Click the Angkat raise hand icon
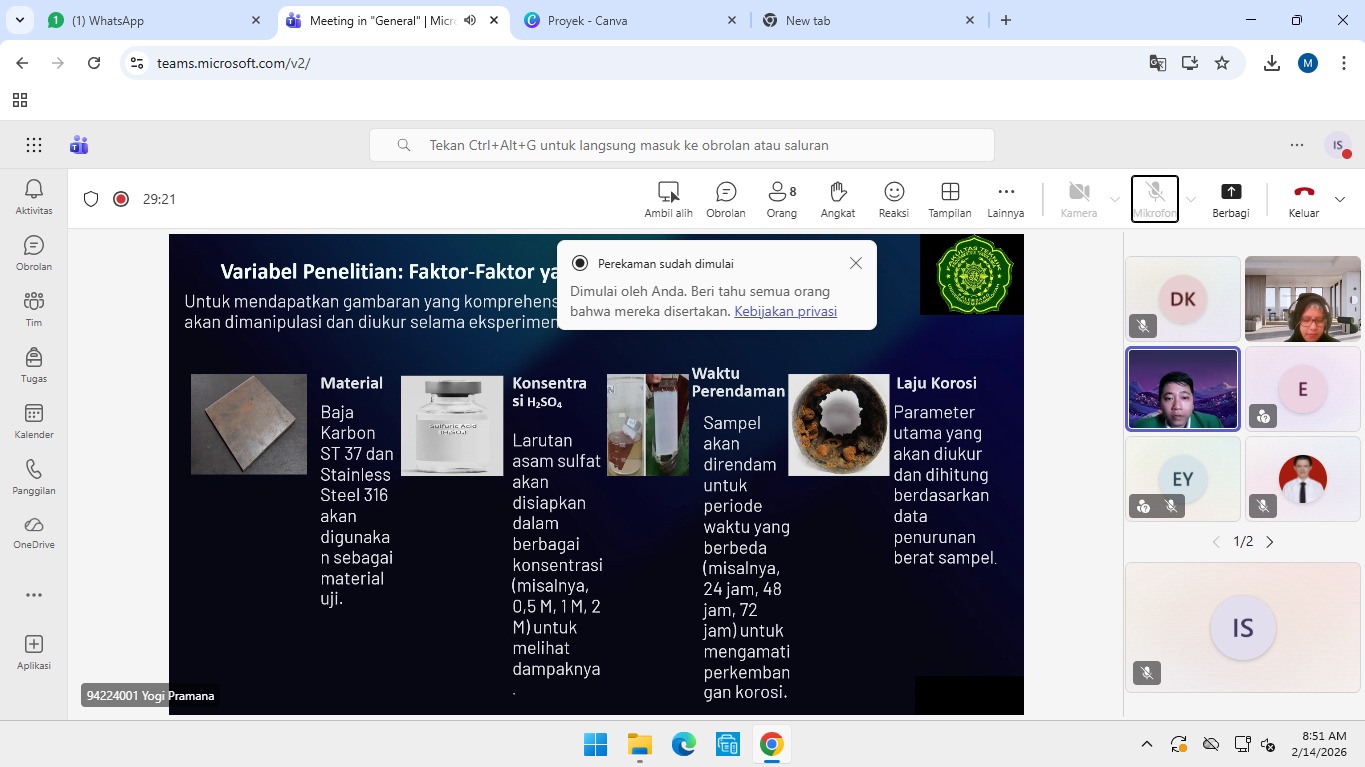 (838, 199)
